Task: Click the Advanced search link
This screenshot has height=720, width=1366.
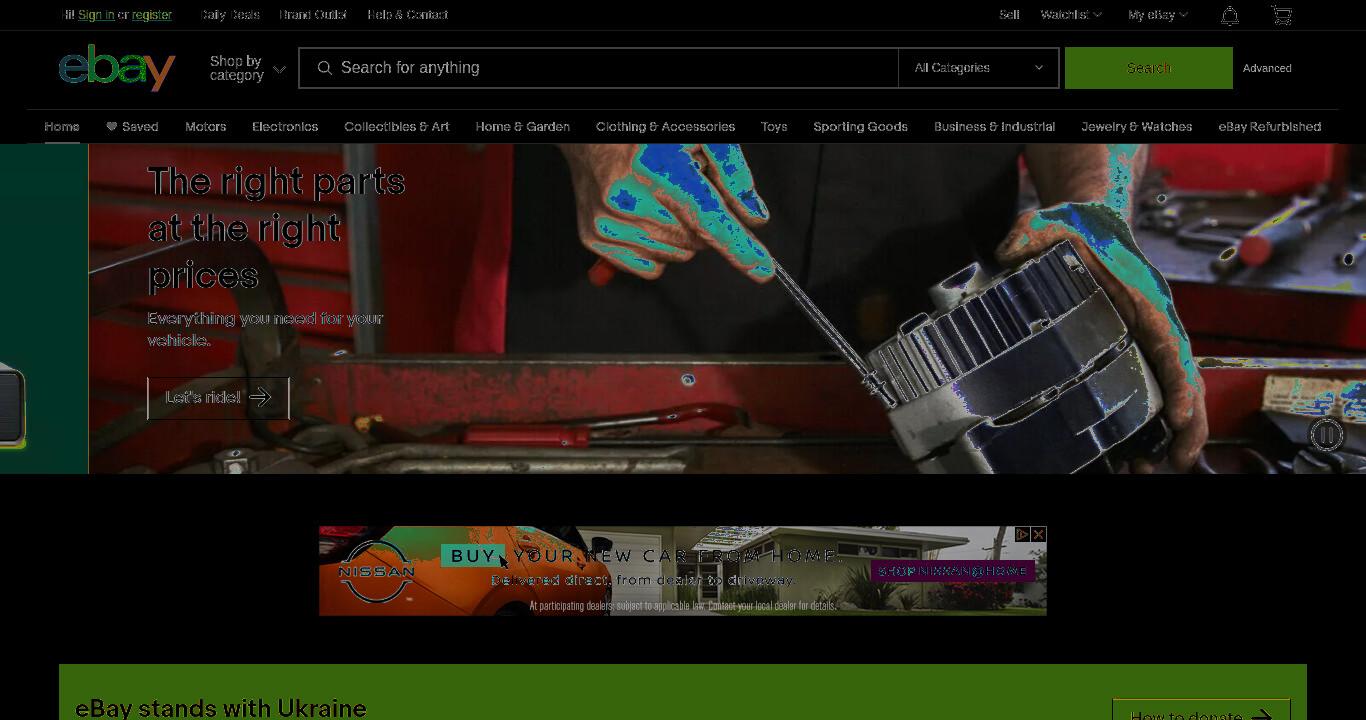Action: [x=1267, y=68]
